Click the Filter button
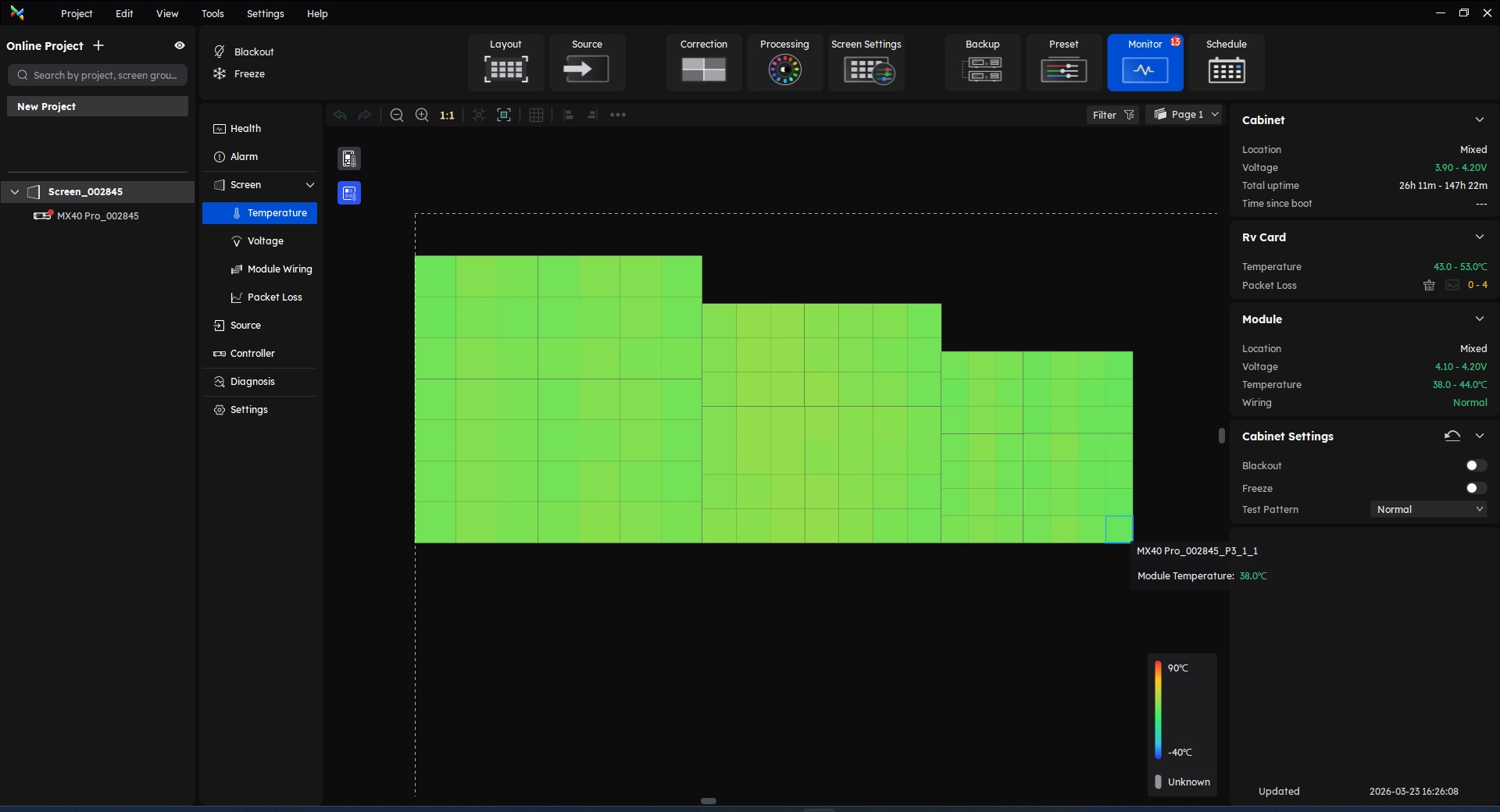 pyautogui.click(x=1112, y=116)
